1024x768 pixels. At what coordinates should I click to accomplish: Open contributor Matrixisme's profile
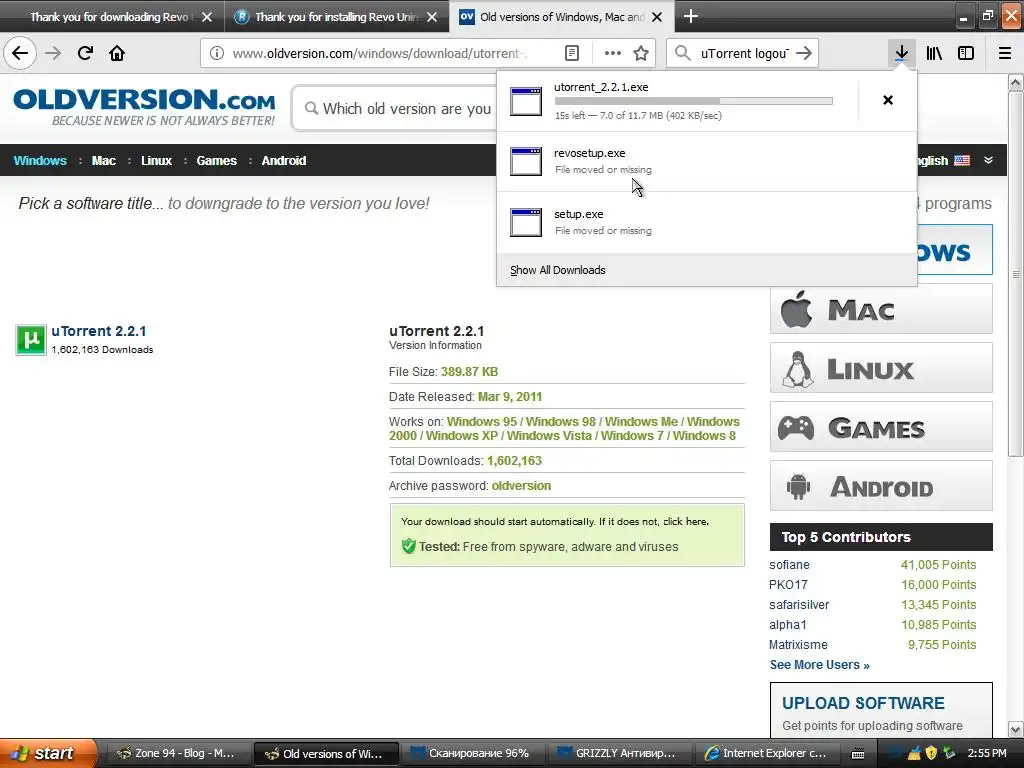(x=798, y=645)
